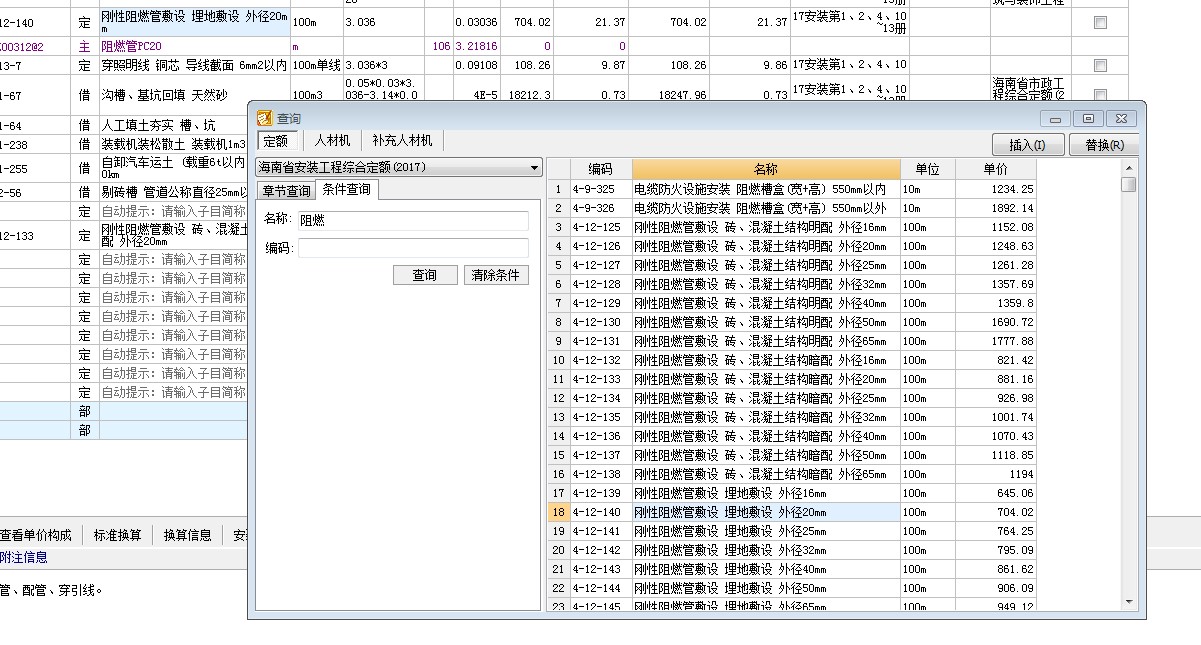
Task: Select result row 4-12-143
Action: (792, 569)
